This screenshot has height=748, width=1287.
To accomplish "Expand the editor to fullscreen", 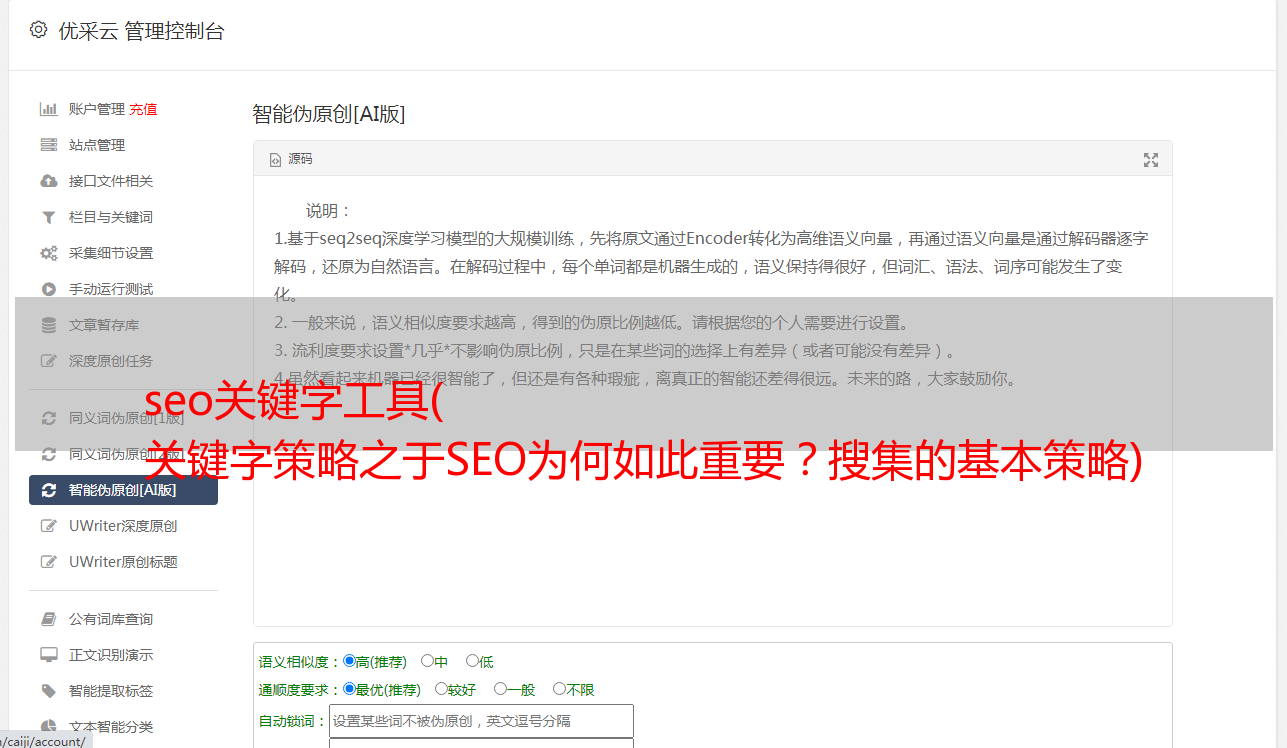I will 1151,160.
